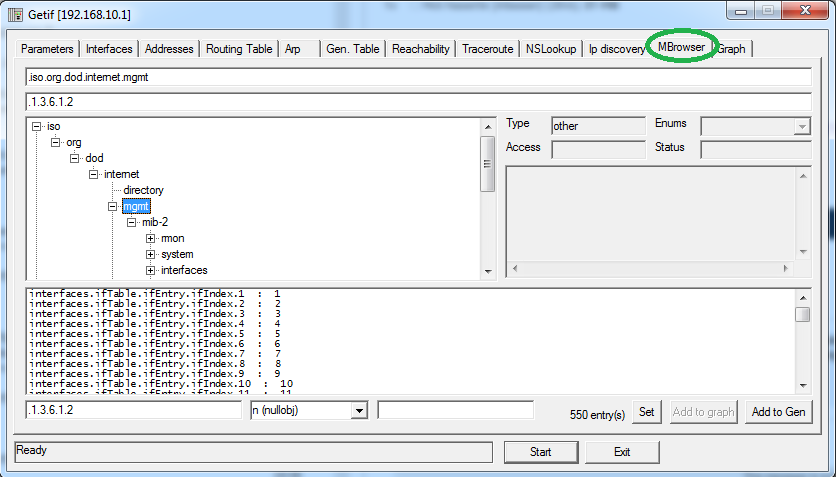Screen dimensions: 836x477
Task: Collapse the dod tree node
Action: pyautogui.click(x=75, y=158)
